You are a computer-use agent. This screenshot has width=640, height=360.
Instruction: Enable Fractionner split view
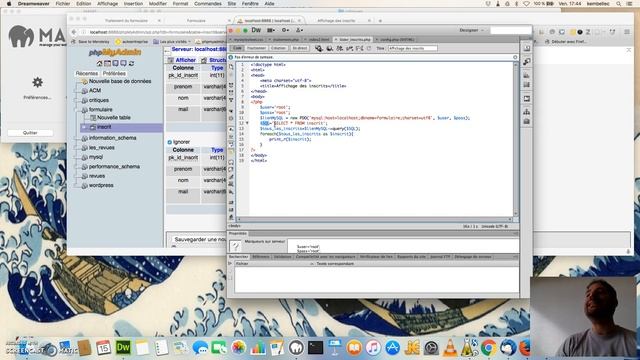256,48
